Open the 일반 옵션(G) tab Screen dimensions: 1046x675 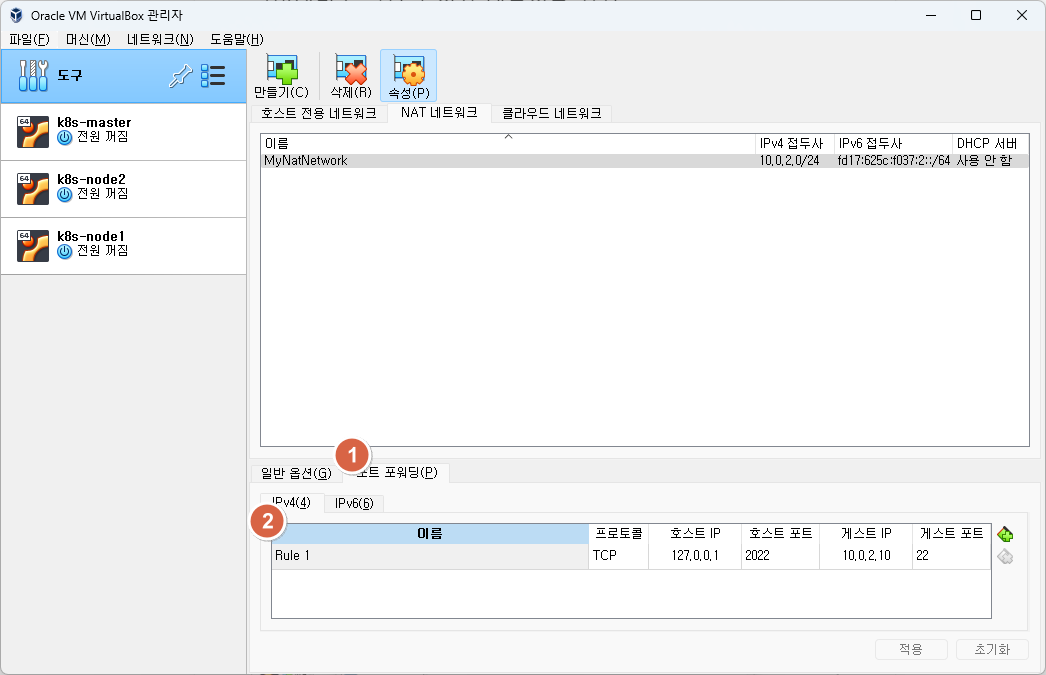pos(296,473)
